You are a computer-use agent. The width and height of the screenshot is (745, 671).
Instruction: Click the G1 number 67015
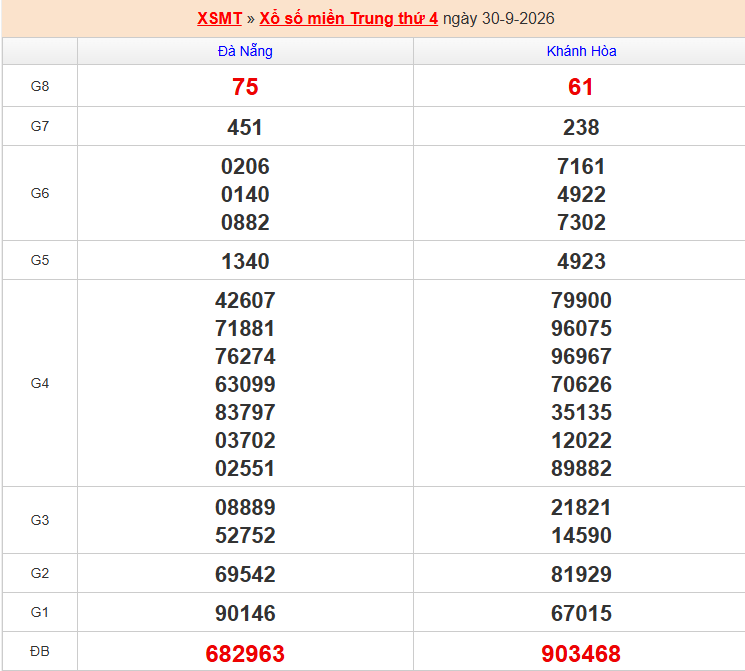(581, 613)
